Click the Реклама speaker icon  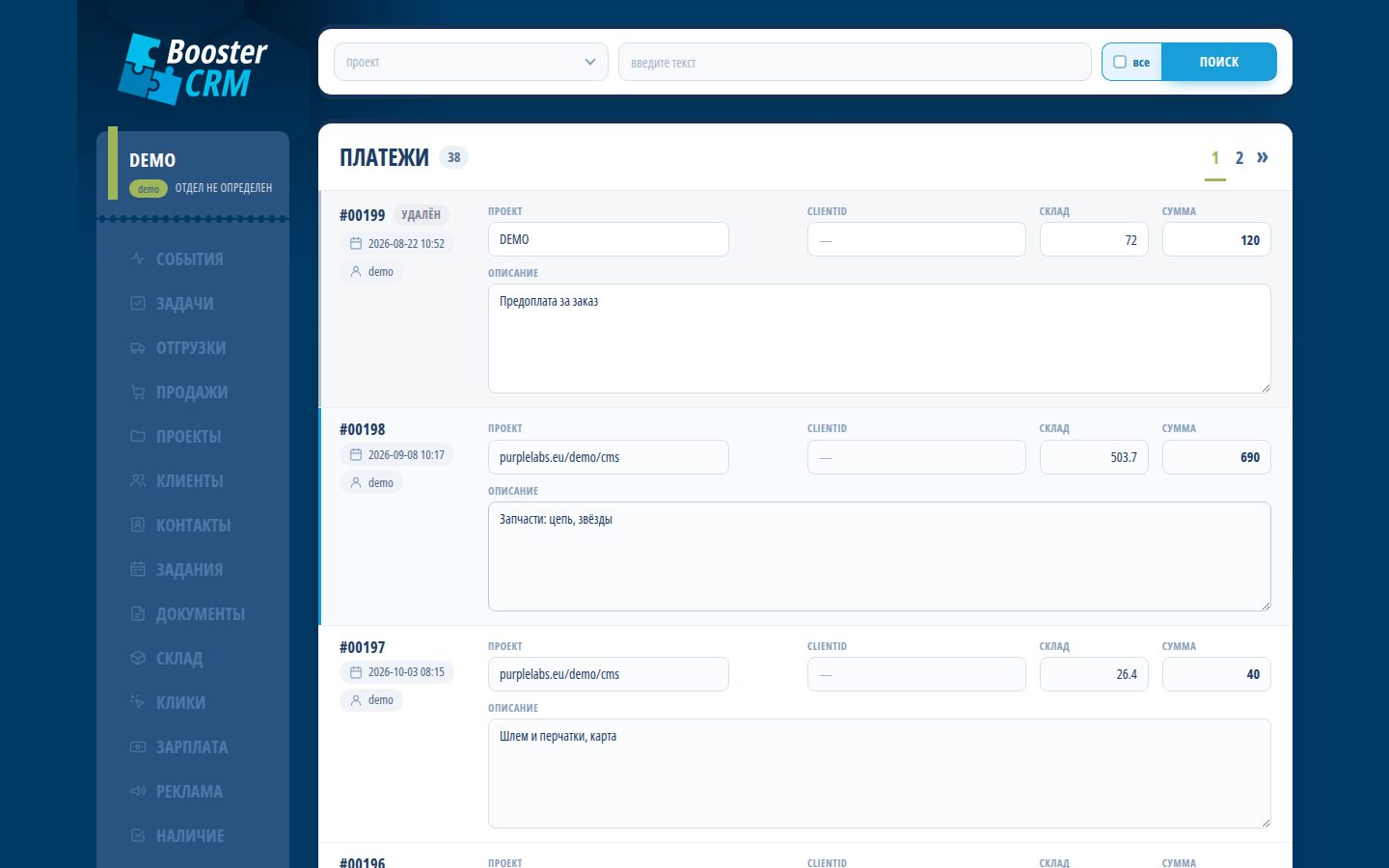pyautogui.click(x=138, y=791)
